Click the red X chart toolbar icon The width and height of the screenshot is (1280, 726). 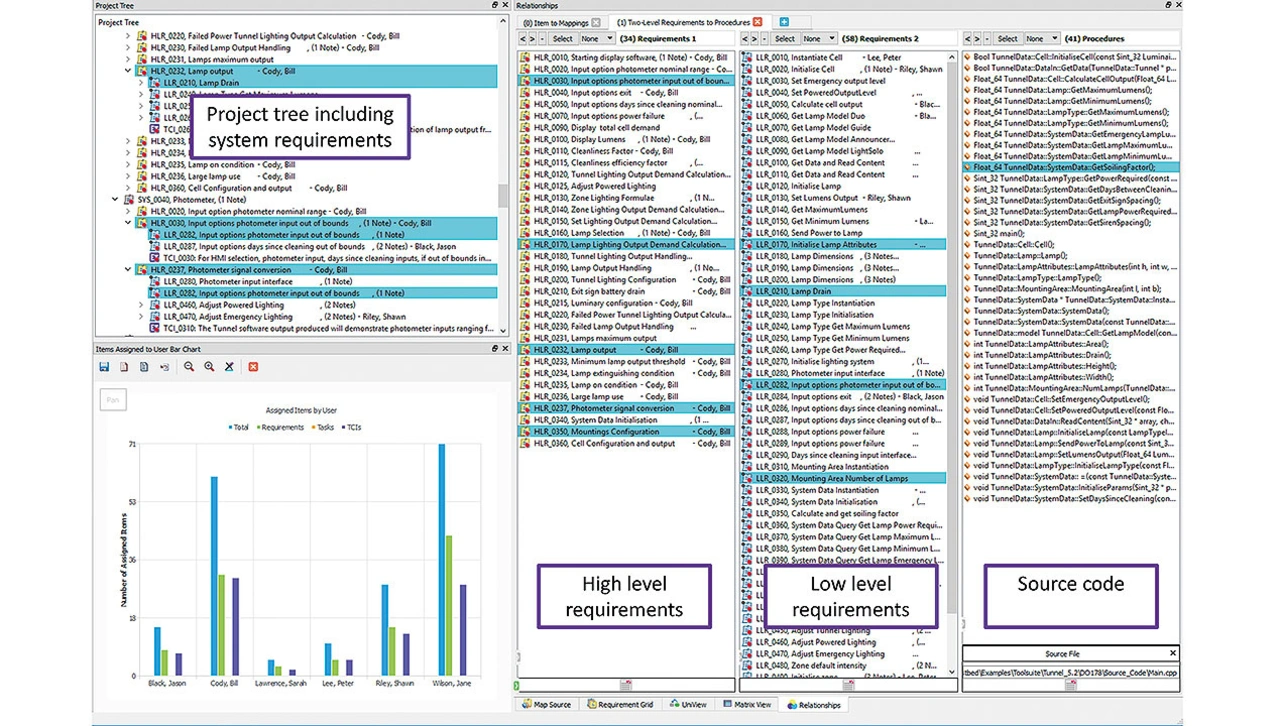[253, 367]
